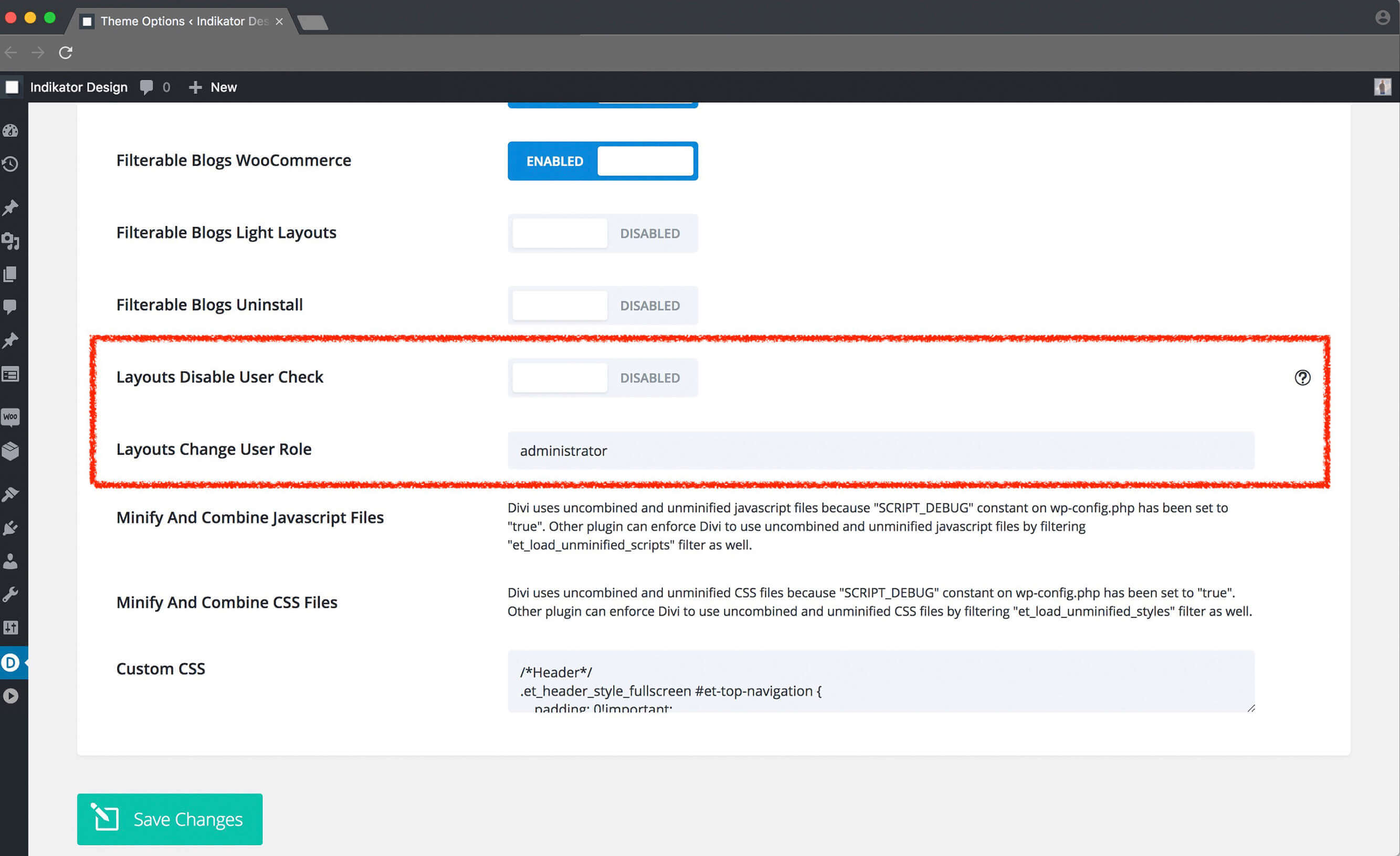Click the "Layouts Disable User Check" label
This screenshot has width=1400, height=856.
pyautogui.click(x=220, y=377)
